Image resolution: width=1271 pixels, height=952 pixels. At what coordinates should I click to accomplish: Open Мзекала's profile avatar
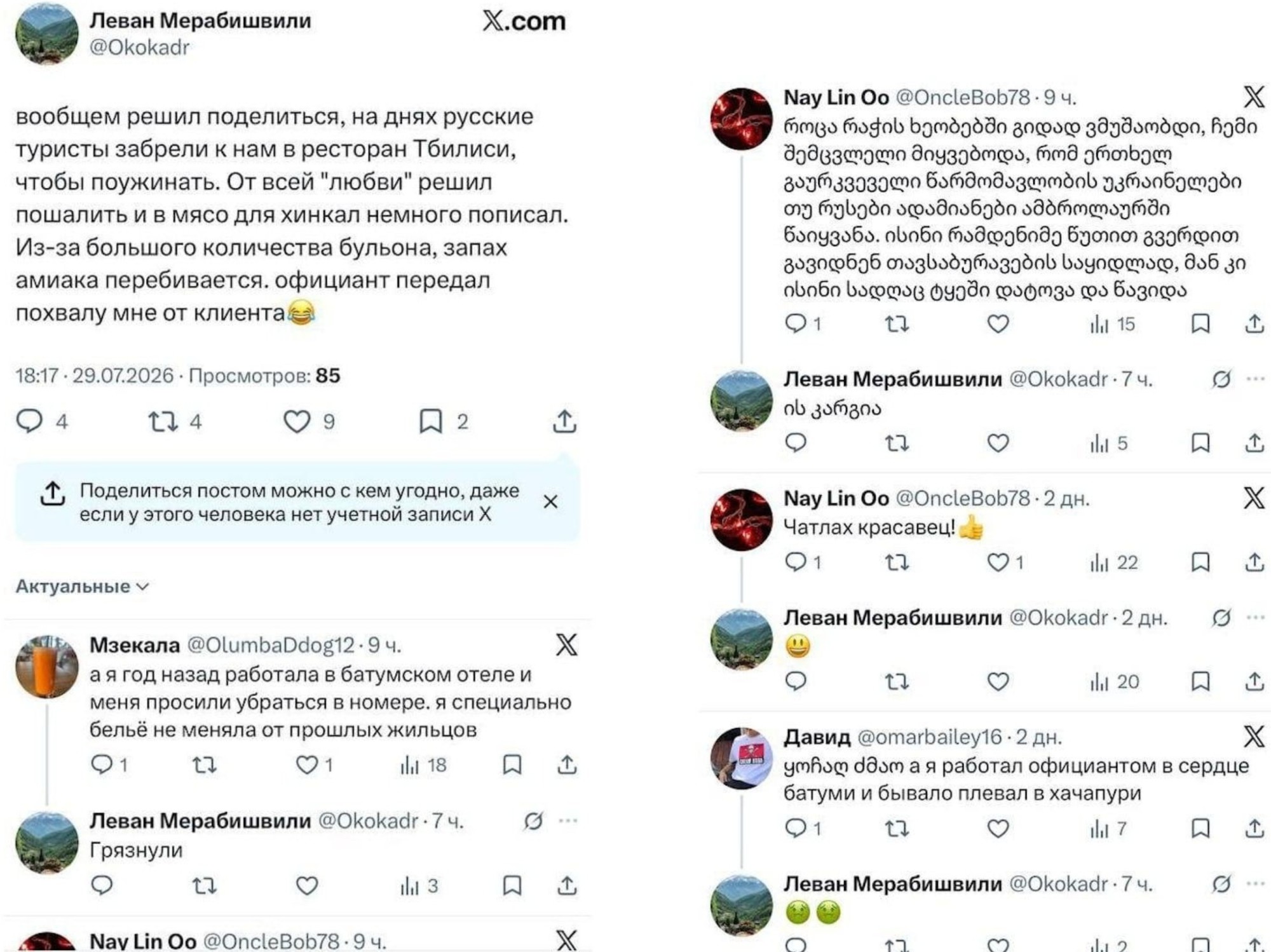click(x=46, y=666)
